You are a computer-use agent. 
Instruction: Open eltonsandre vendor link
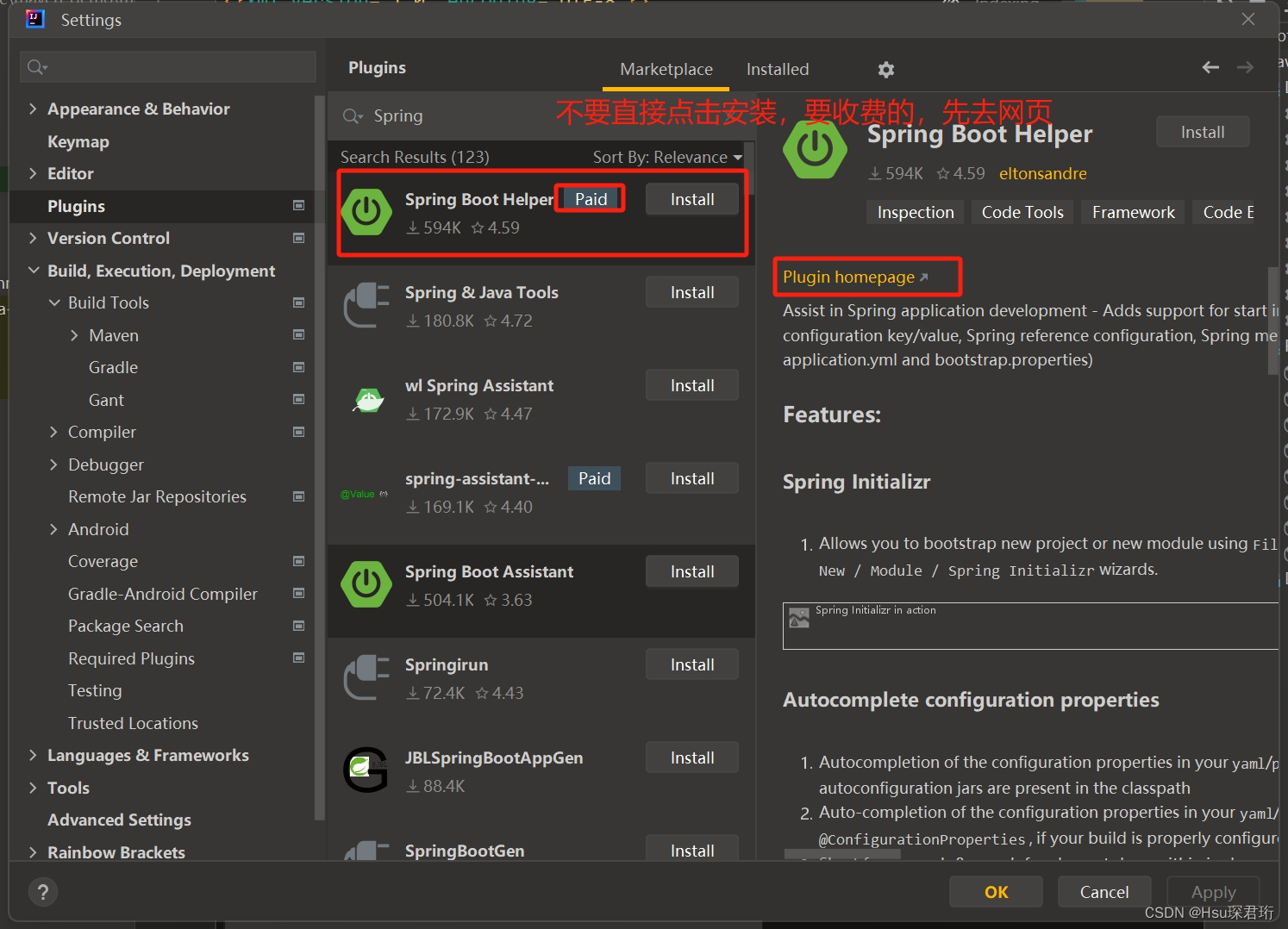click(x=1042, y=173)
